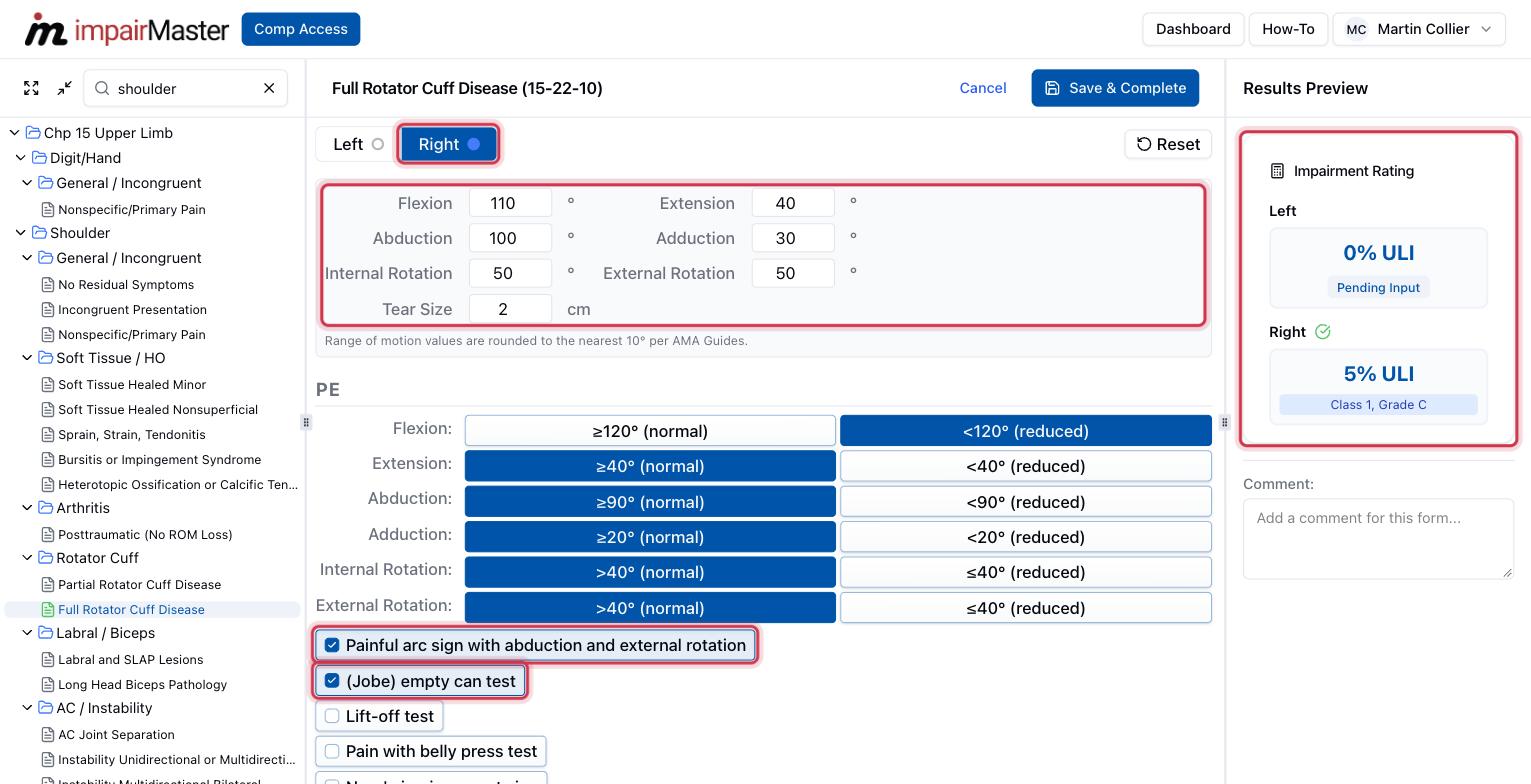Click the Impairment Rating calculator icon
1531x784 pixels.
[x=1277, y=171]
